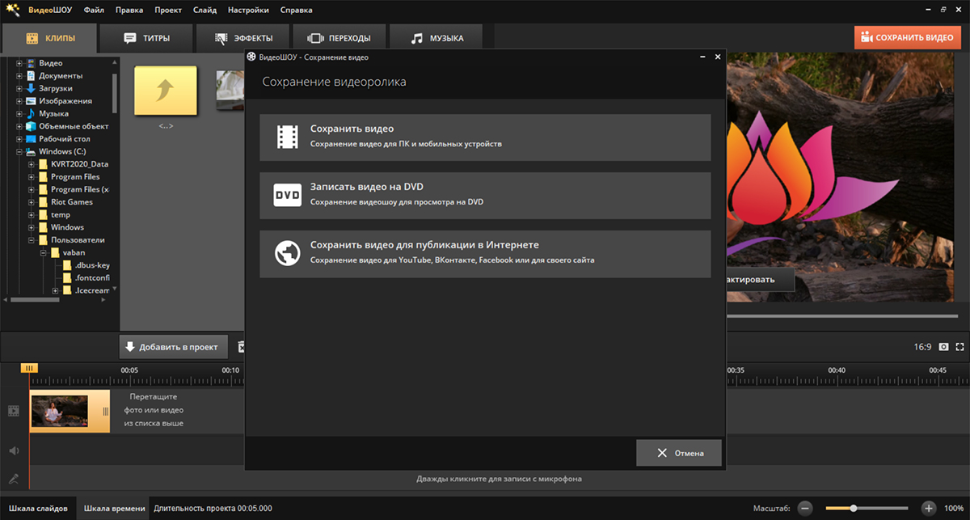The image size is (970, 520).
Task: Choose Сохранить видео для публикации в Интернете
Action: point(485,254)
